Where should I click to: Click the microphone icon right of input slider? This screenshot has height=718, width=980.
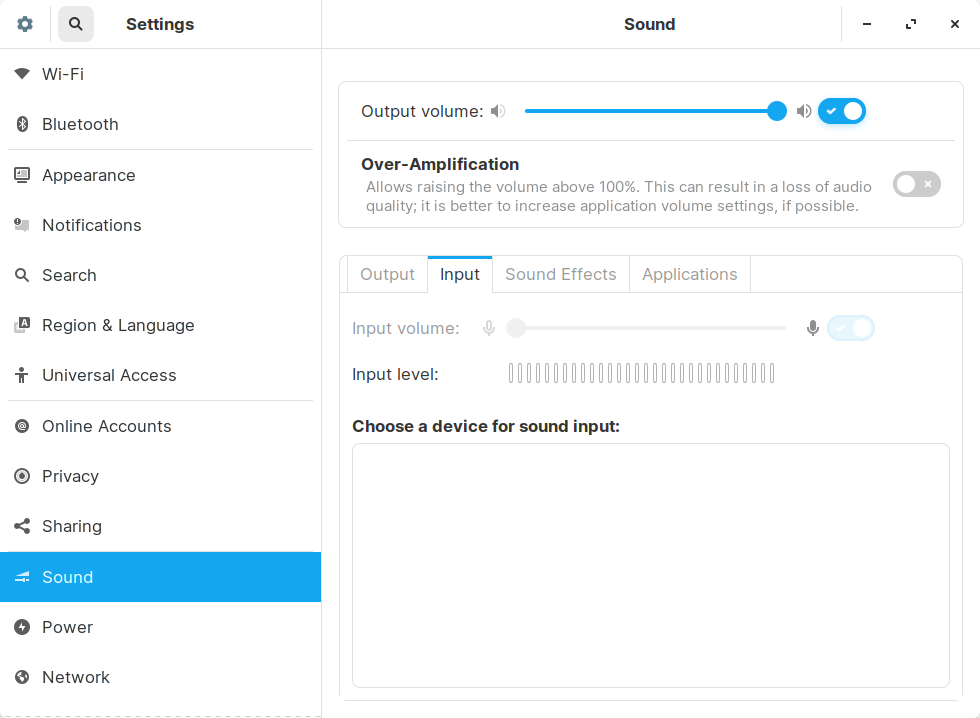(813, 328)
